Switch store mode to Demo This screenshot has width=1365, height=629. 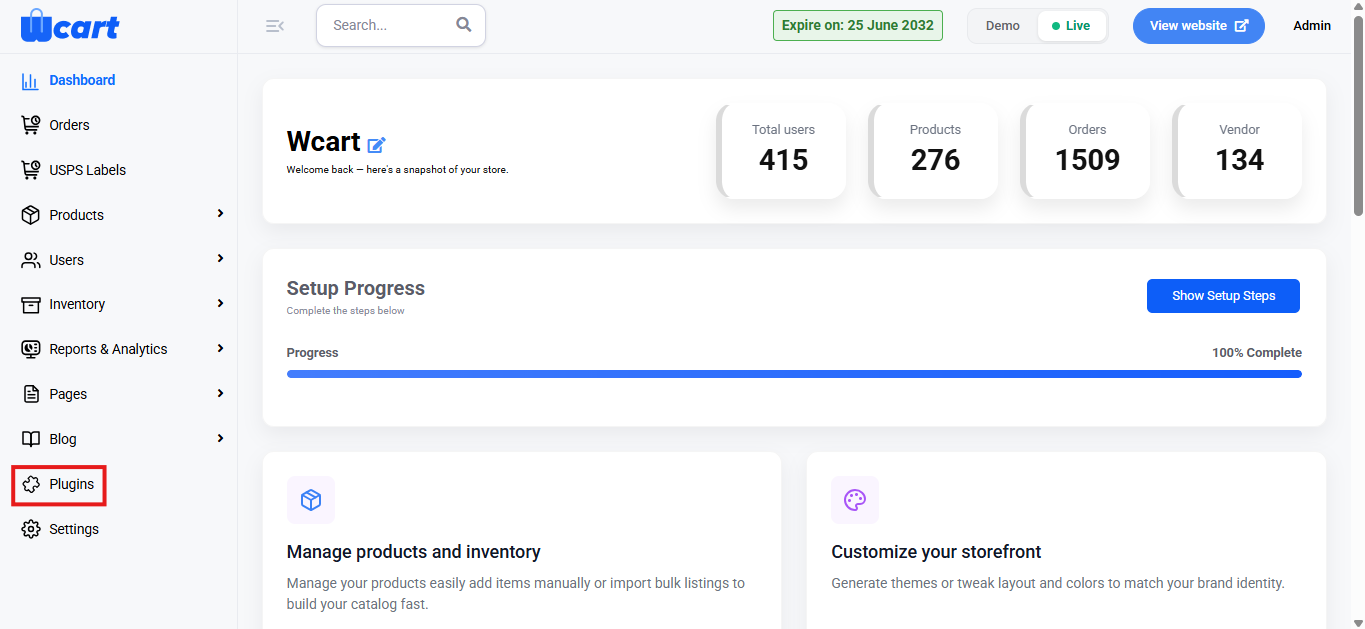1003,26
